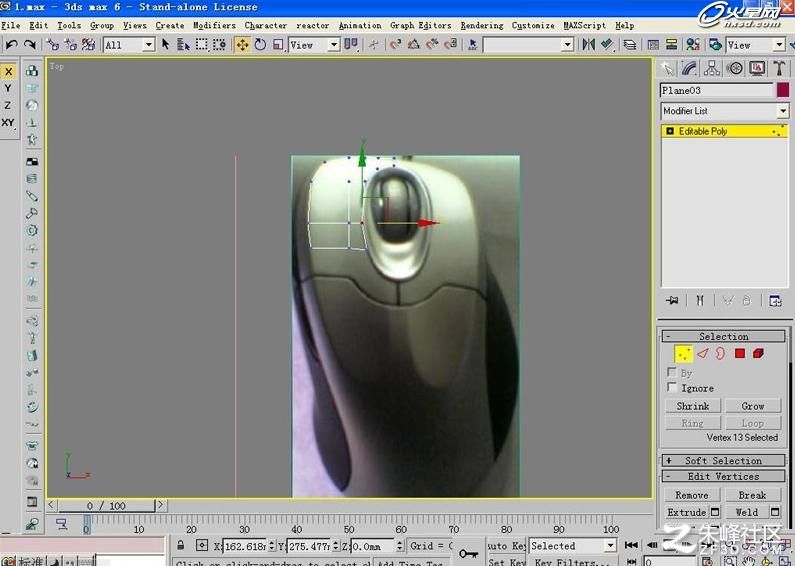The image size is (795, 566).
Task: Click the Plane03 object color swatch
Action: [x=782, y=90]
